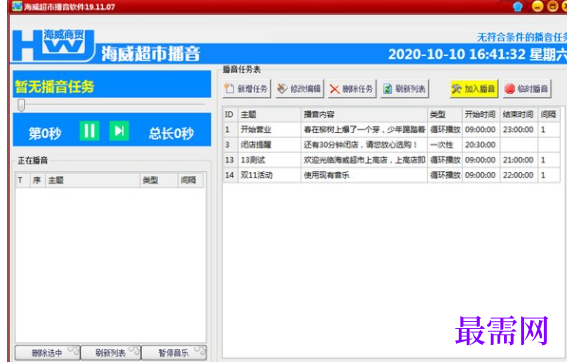
Task: Click 删除任务 with the red X
Action: tap(352, 89)
